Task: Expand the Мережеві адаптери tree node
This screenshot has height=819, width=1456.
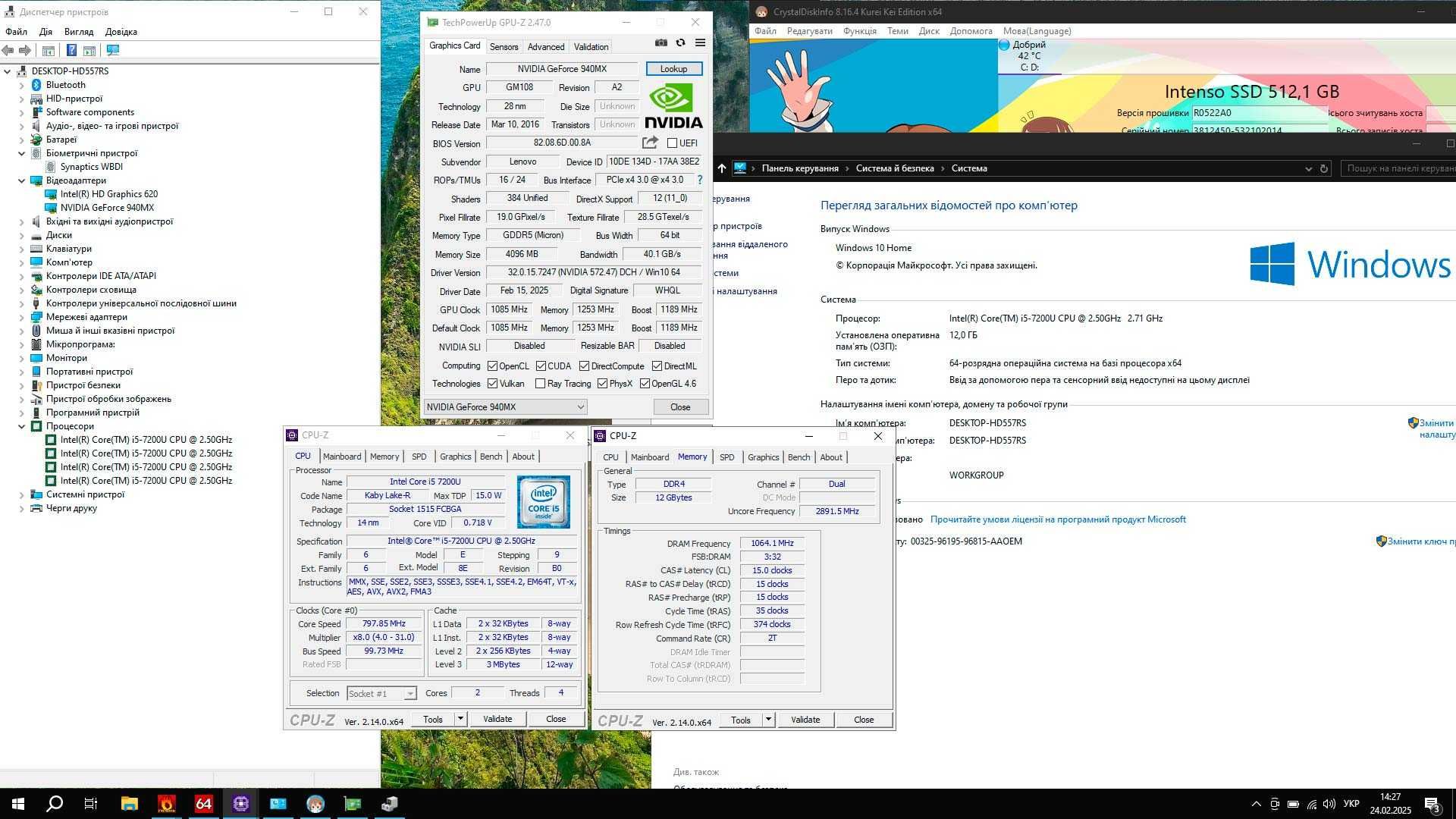Action: [21, 317]
